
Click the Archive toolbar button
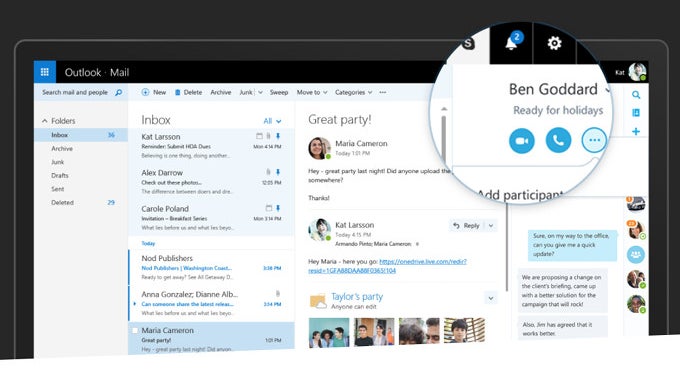click(221, 92)
